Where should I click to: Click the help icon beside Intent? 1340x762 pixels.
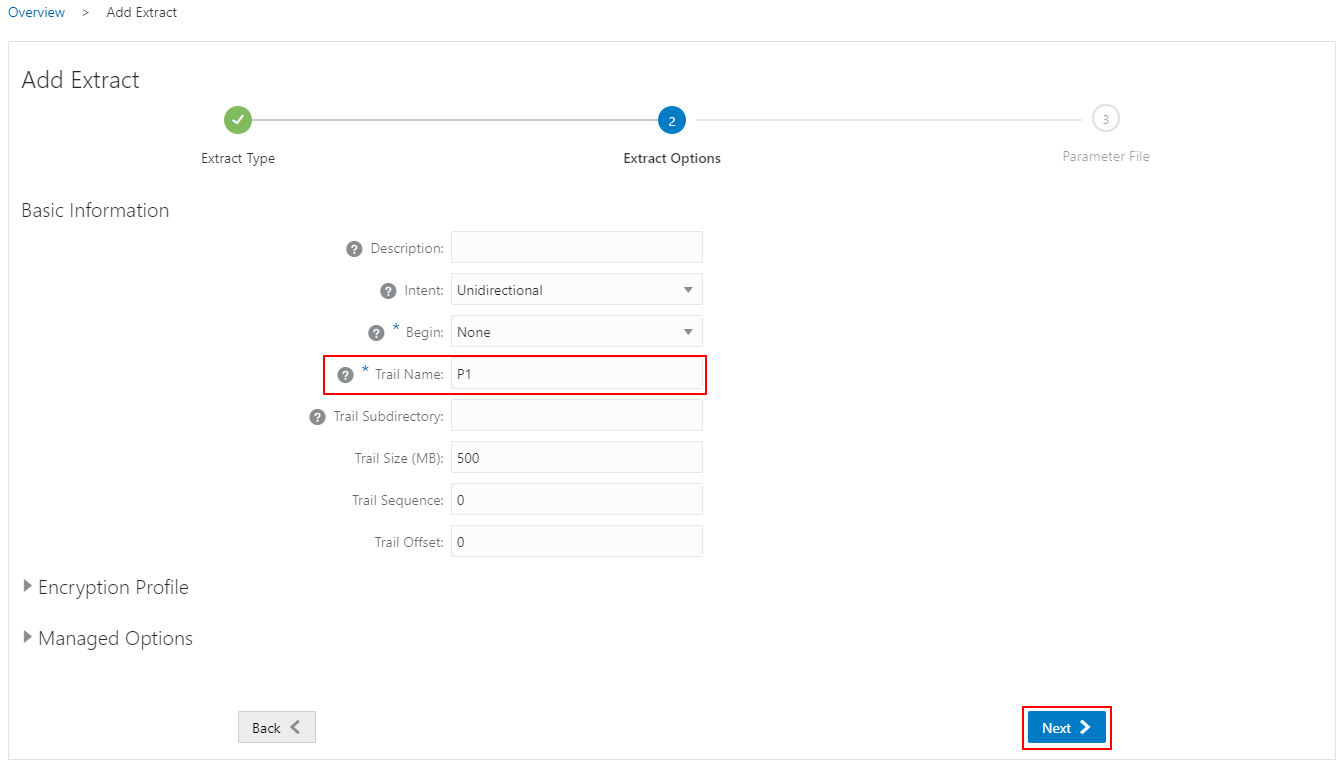click(x=389, y=291)
